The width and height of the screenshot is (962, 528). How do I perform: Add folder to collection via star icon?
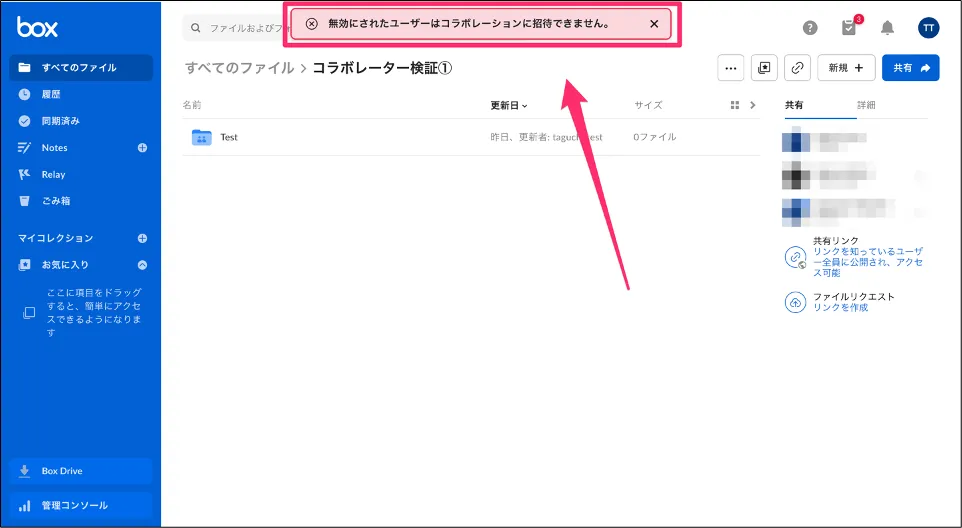coord(764,68)
